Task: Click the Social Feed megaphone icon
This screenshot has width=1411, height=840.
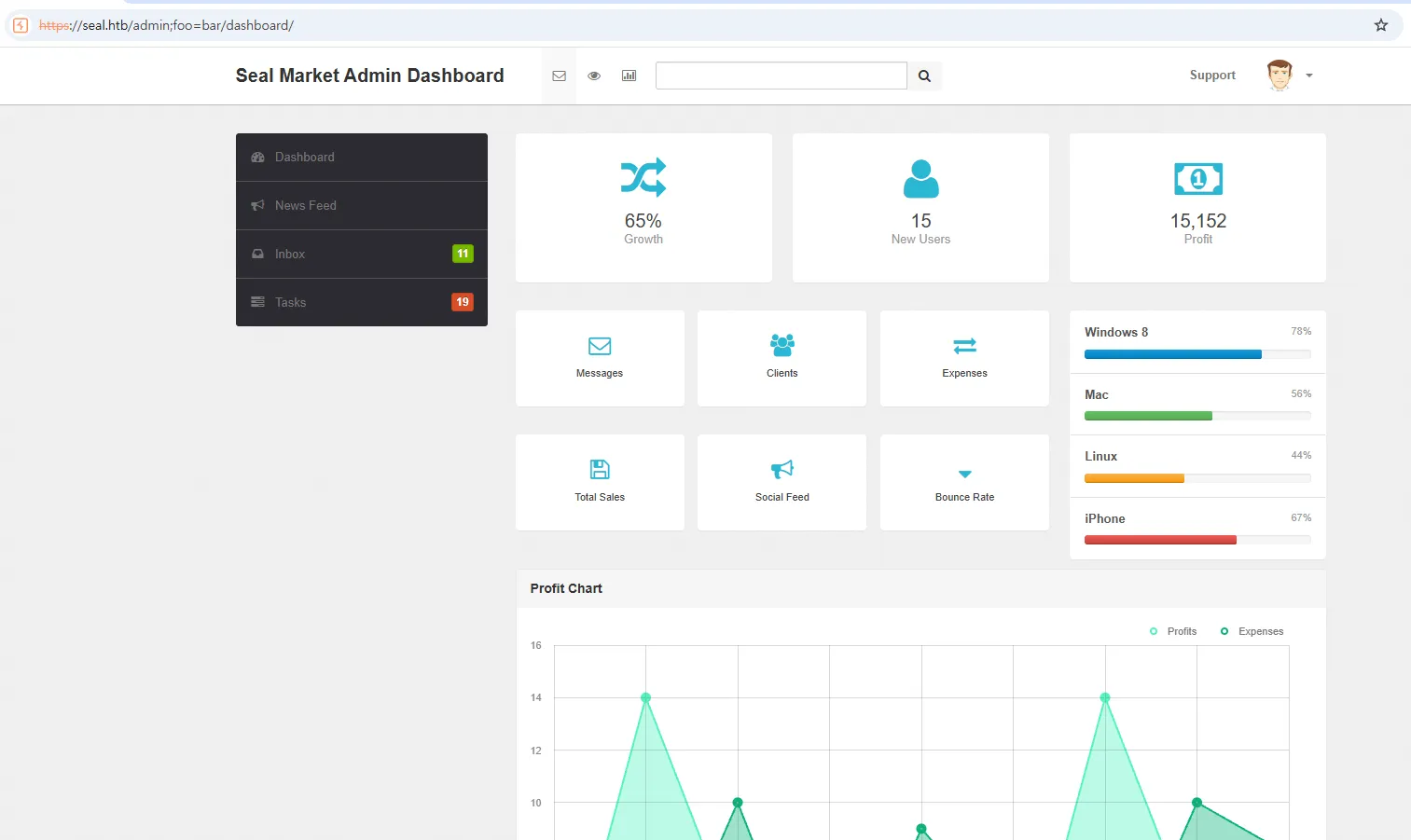Action: coord(782,469)
